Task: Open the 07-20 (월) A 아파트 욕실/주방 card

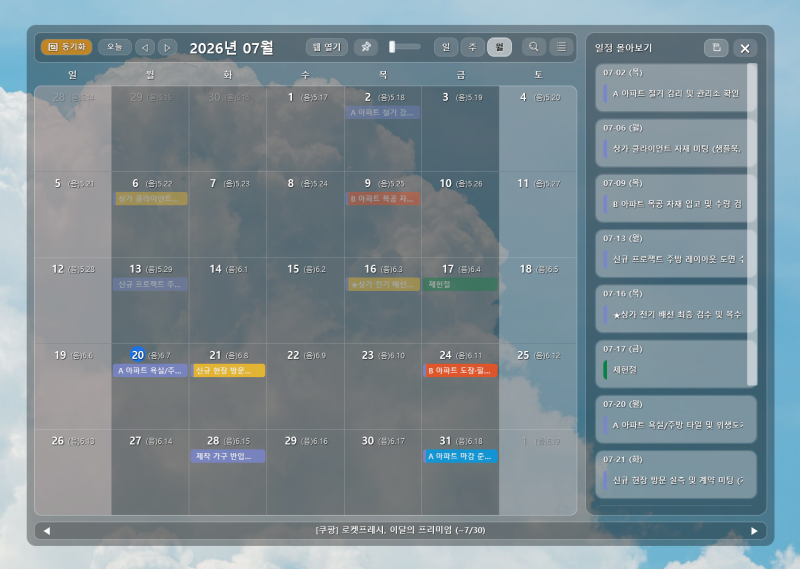Action: click(676, 418)
